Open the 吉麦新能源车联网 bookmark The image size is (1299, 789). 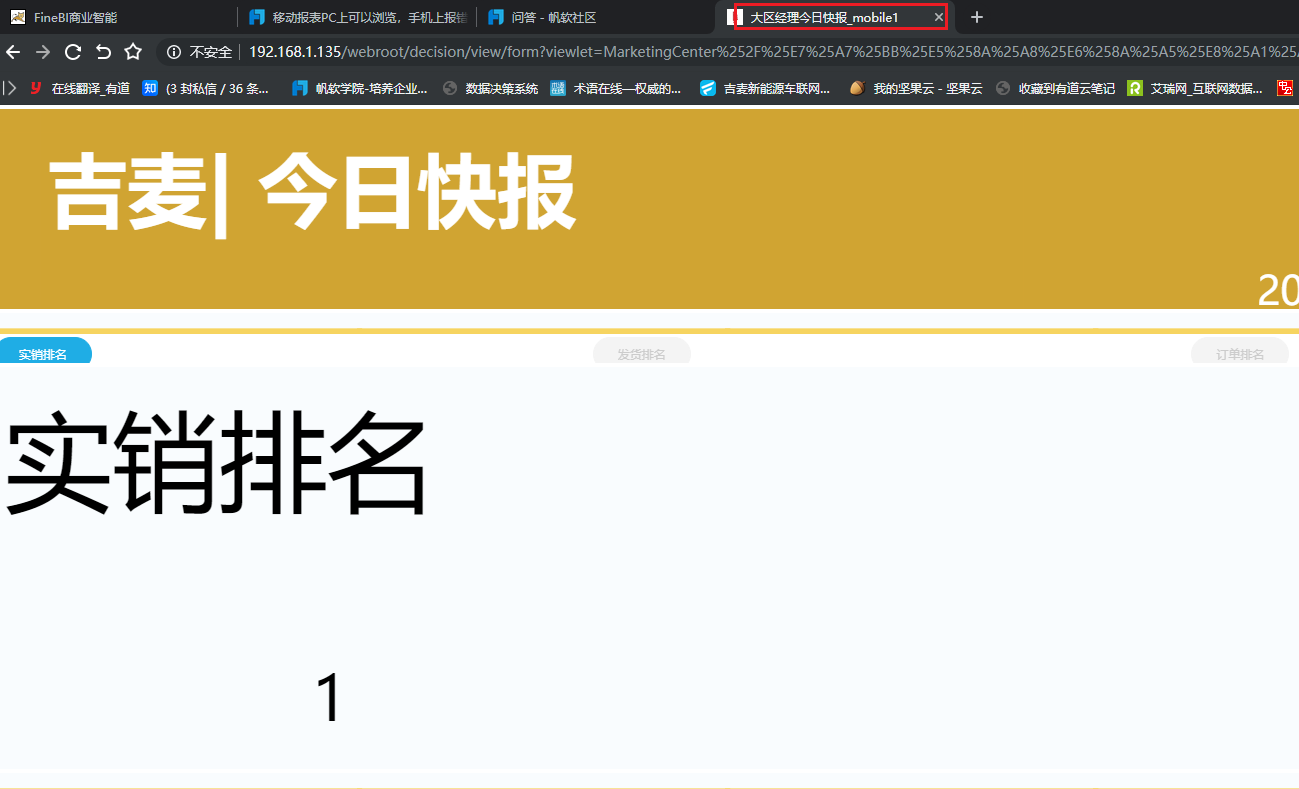(765, 88)
